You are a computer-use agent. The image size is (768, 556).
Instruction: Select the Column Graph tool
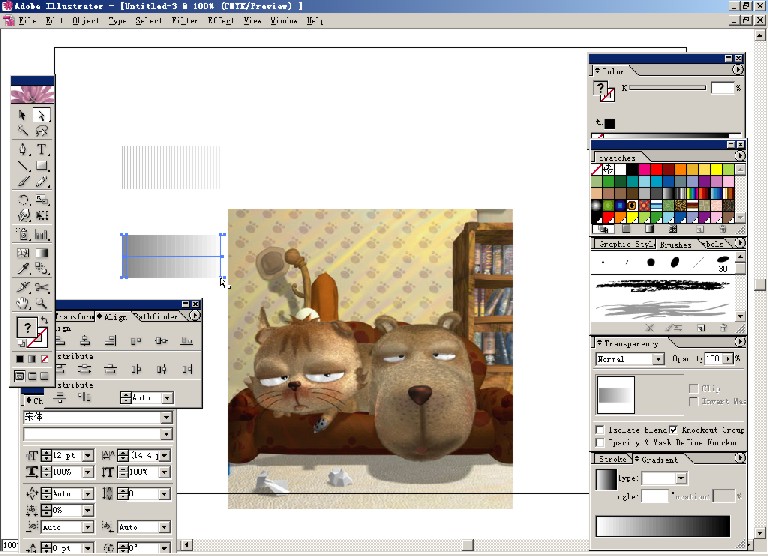(x=42, y=234)
